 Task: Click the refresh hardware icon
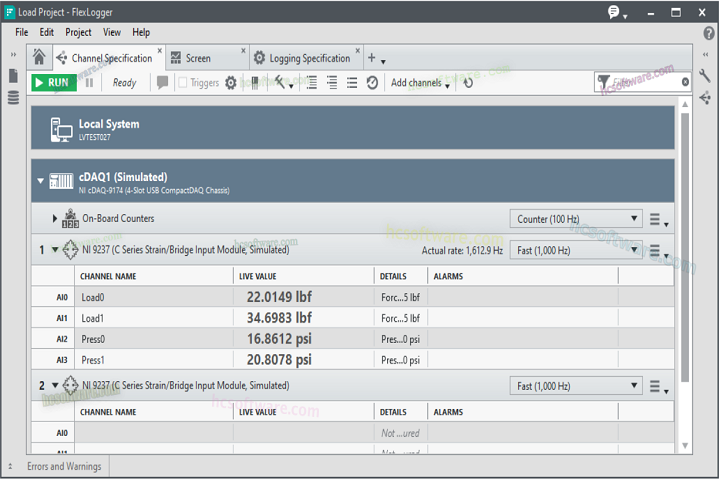468,83
